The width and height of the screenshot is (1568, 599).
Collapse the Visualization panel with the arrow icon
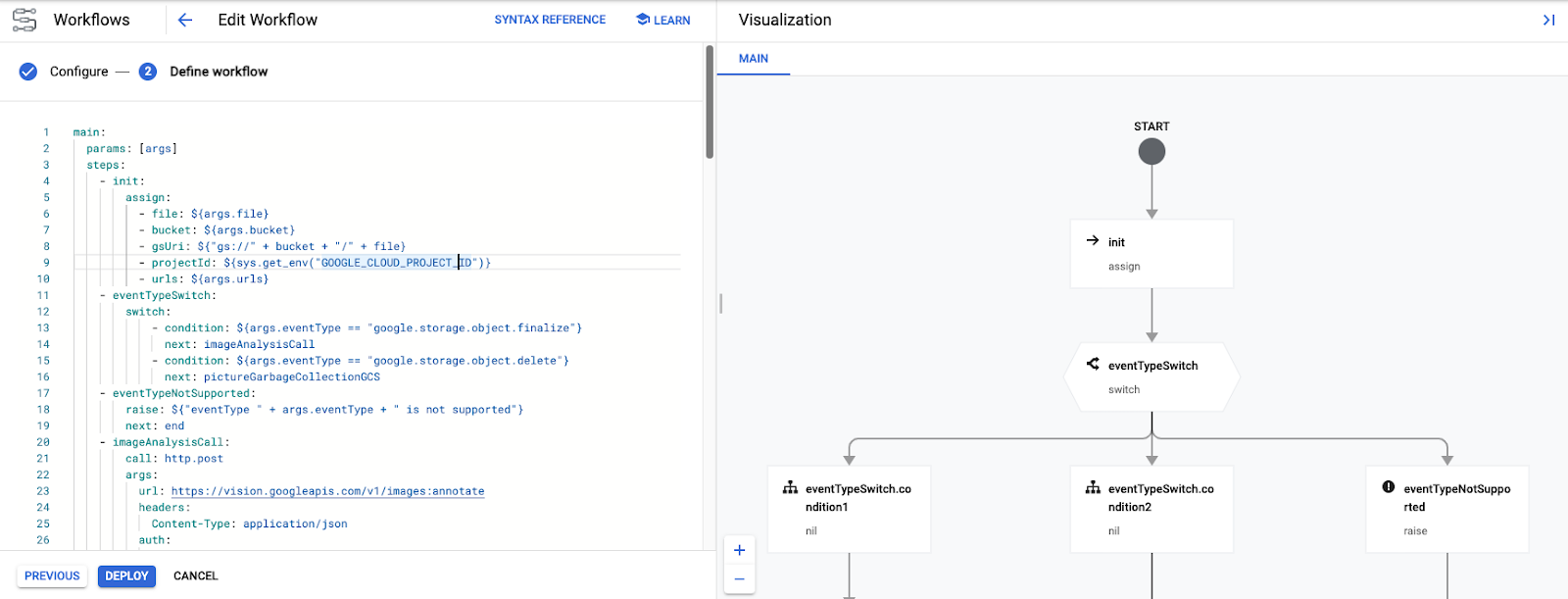[1548, 20]
